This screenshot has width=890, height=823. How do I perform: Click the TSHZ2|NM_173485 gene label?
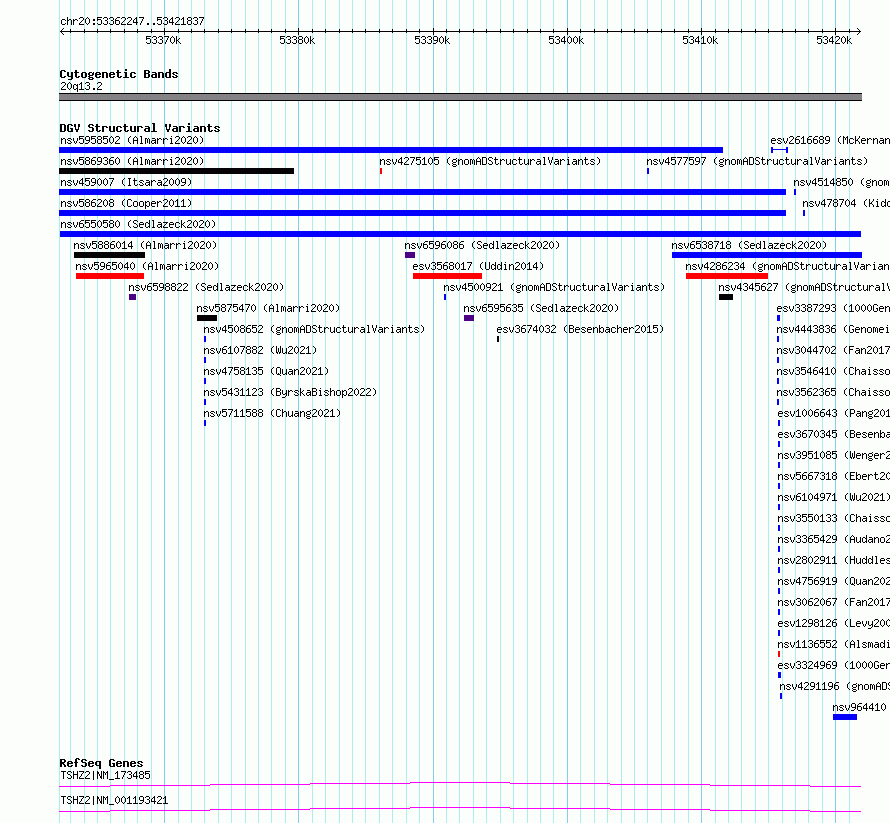pyautogui.click(x=106, y=775)
